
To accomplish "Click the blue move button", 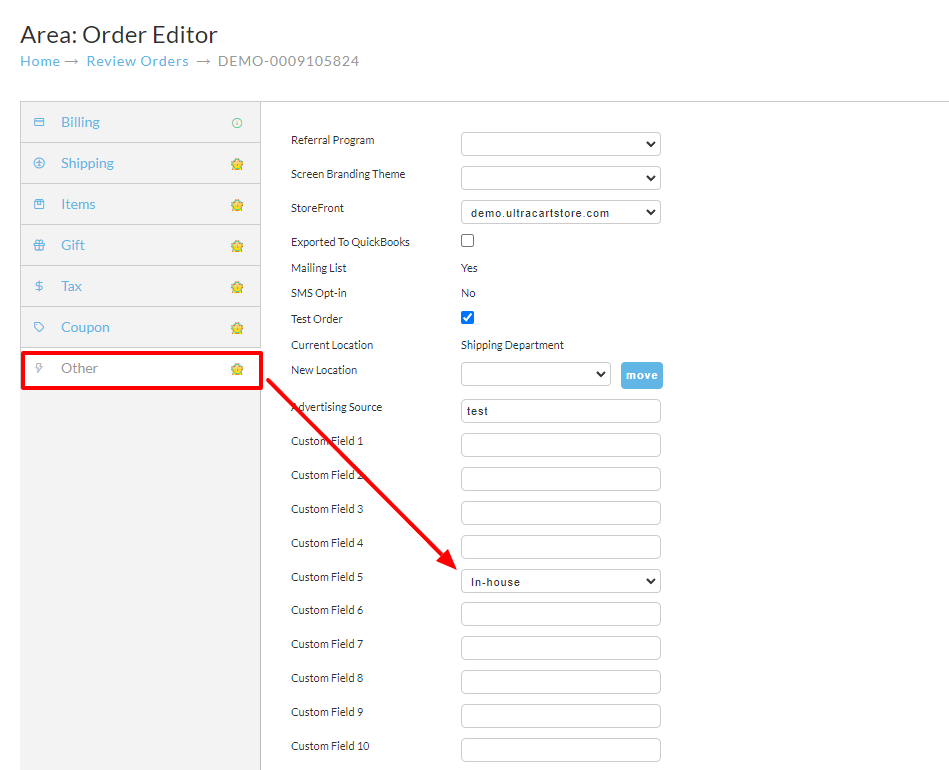I will (x=642, y=375).
